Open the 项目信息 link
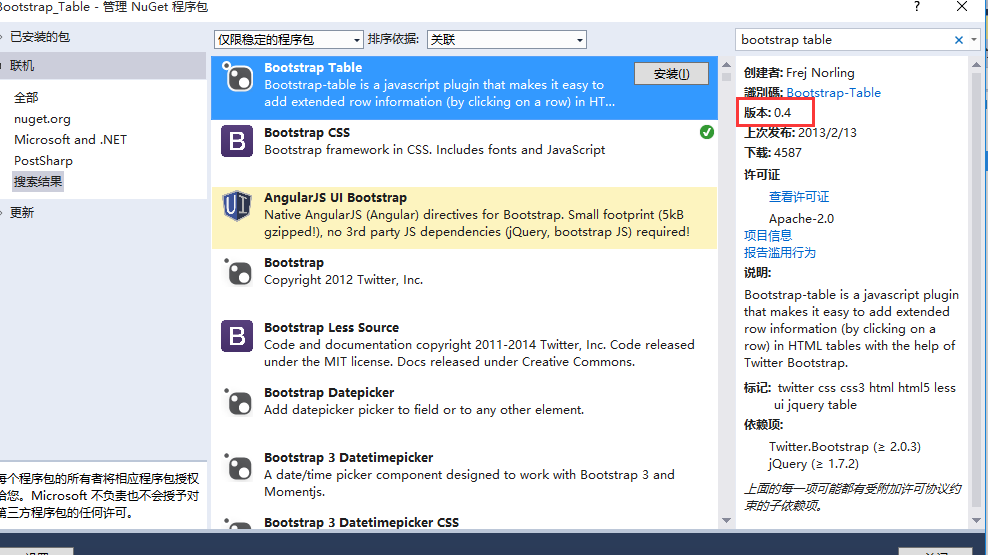 coord(767,236)
